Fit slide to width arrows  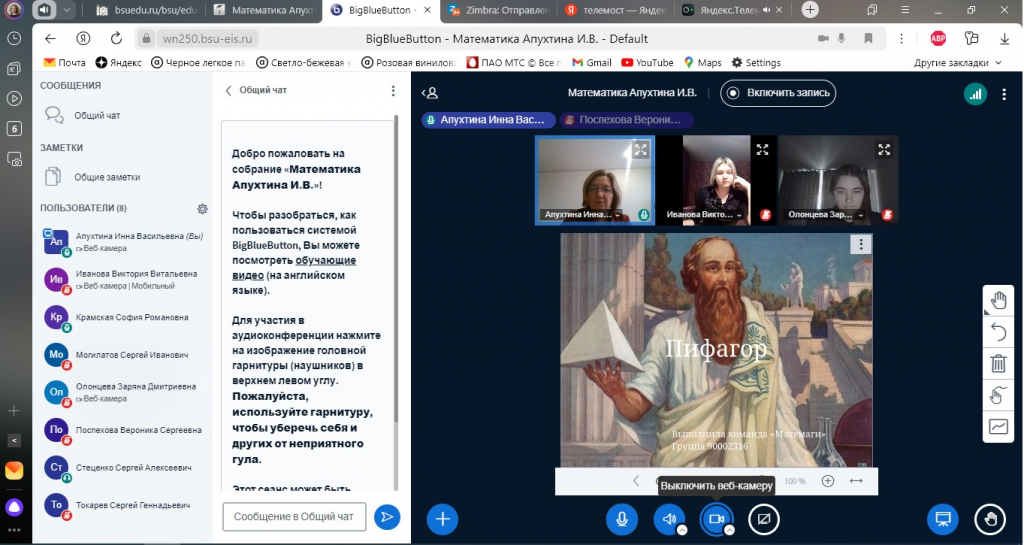coord(856,481)
